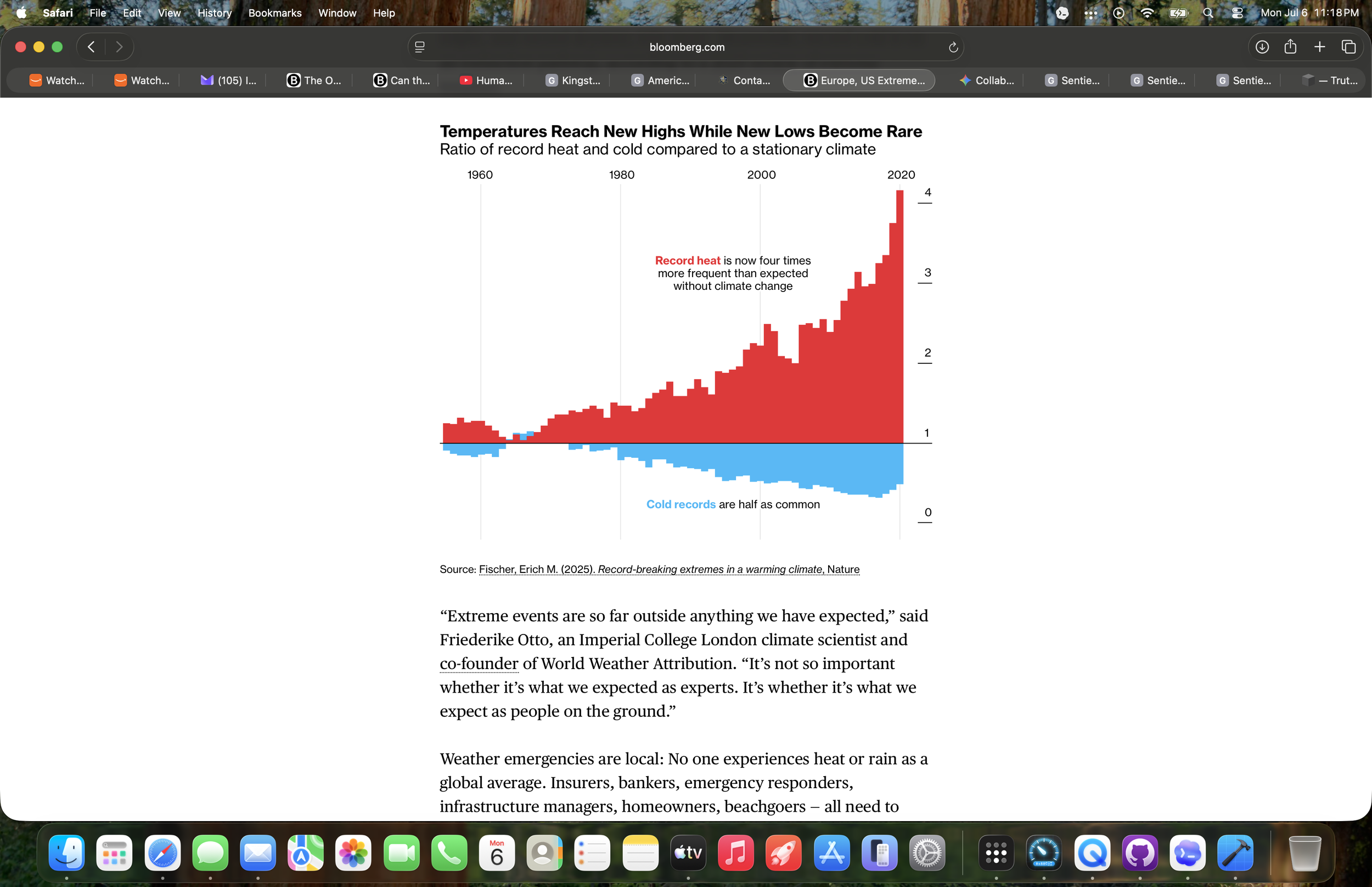This screenshot has height=887, width=1372.
Task: Open Xcode from the Dock
Action: point(1235,852)
